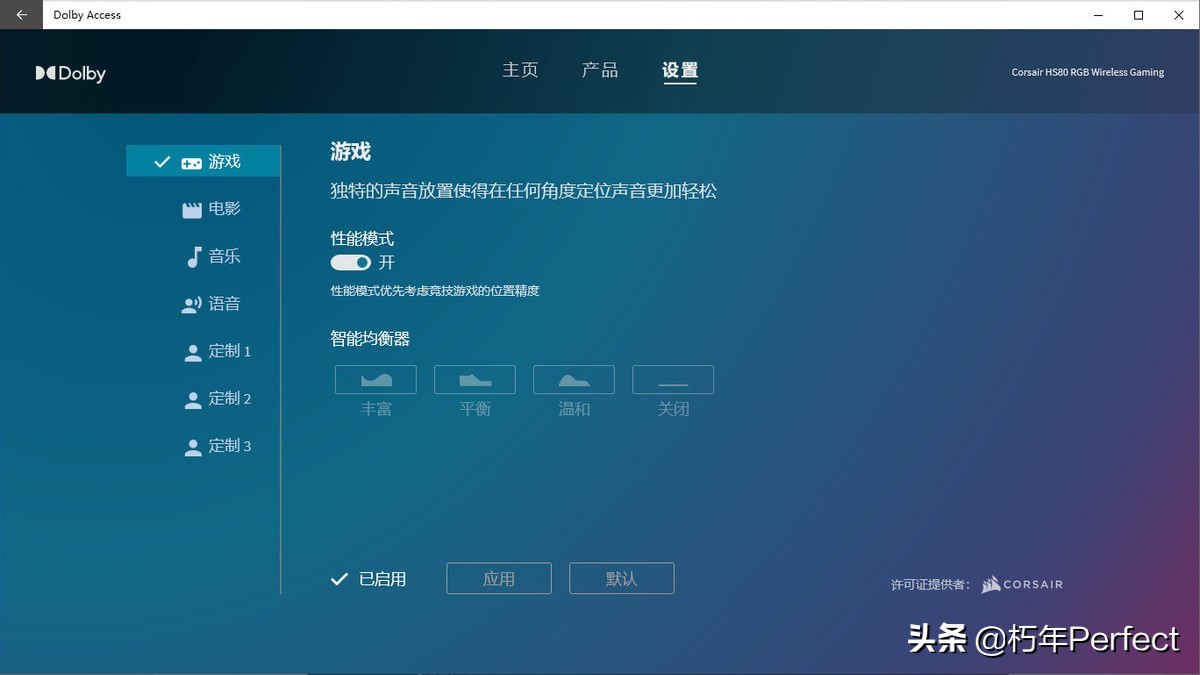Turn off the 性能模式 switch
Image resolution: width=1200 pixels, height=675 pixels.
point(349,262)
